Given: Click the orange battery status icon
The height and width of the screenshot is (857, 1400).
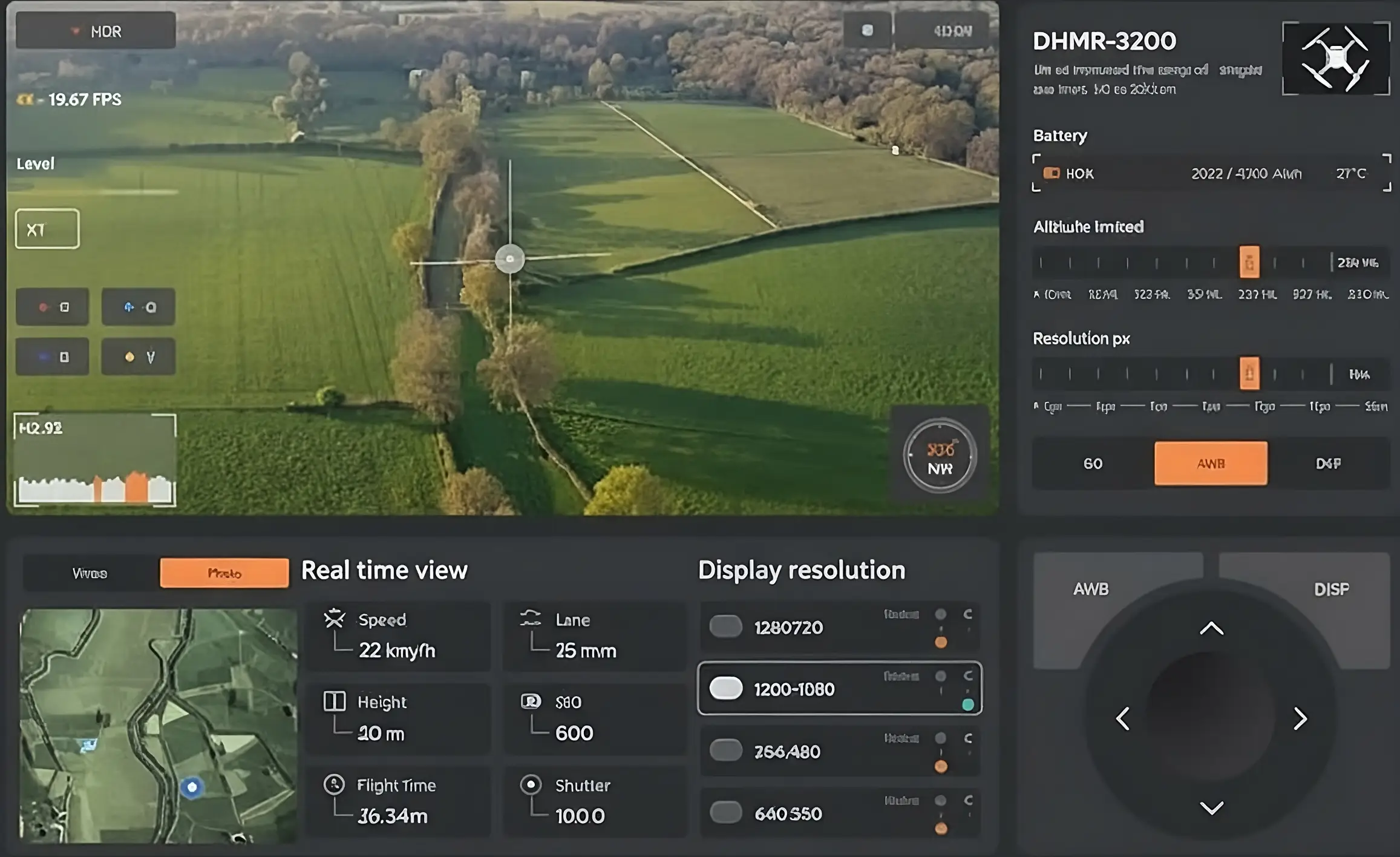Looking at the screenshot, I should pyautogui.click(x=1052, y=174).
